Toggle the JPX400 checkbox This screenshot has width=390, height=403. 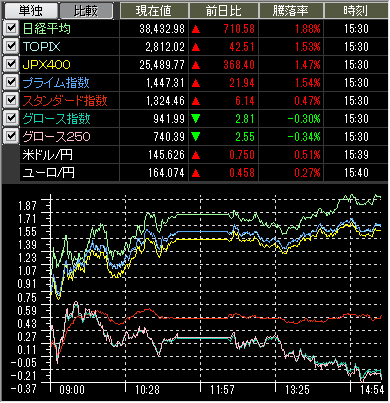pos(11,64)
